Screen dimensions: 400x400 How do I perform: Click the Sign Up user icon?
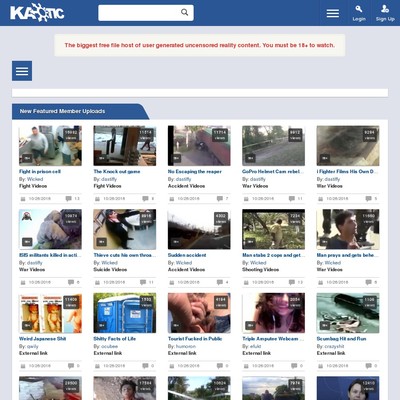(385, 9)
